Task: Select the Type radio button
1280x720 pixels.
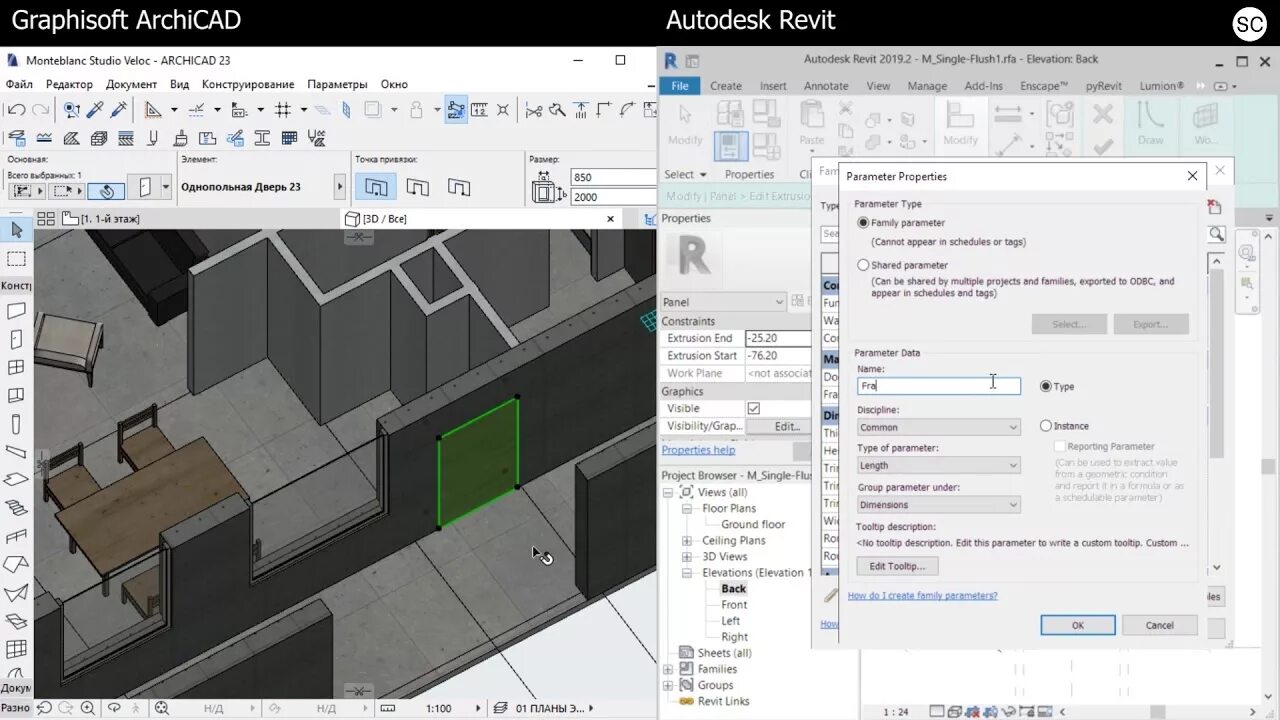Action: pyautogui.click(x=1046, y=386)
